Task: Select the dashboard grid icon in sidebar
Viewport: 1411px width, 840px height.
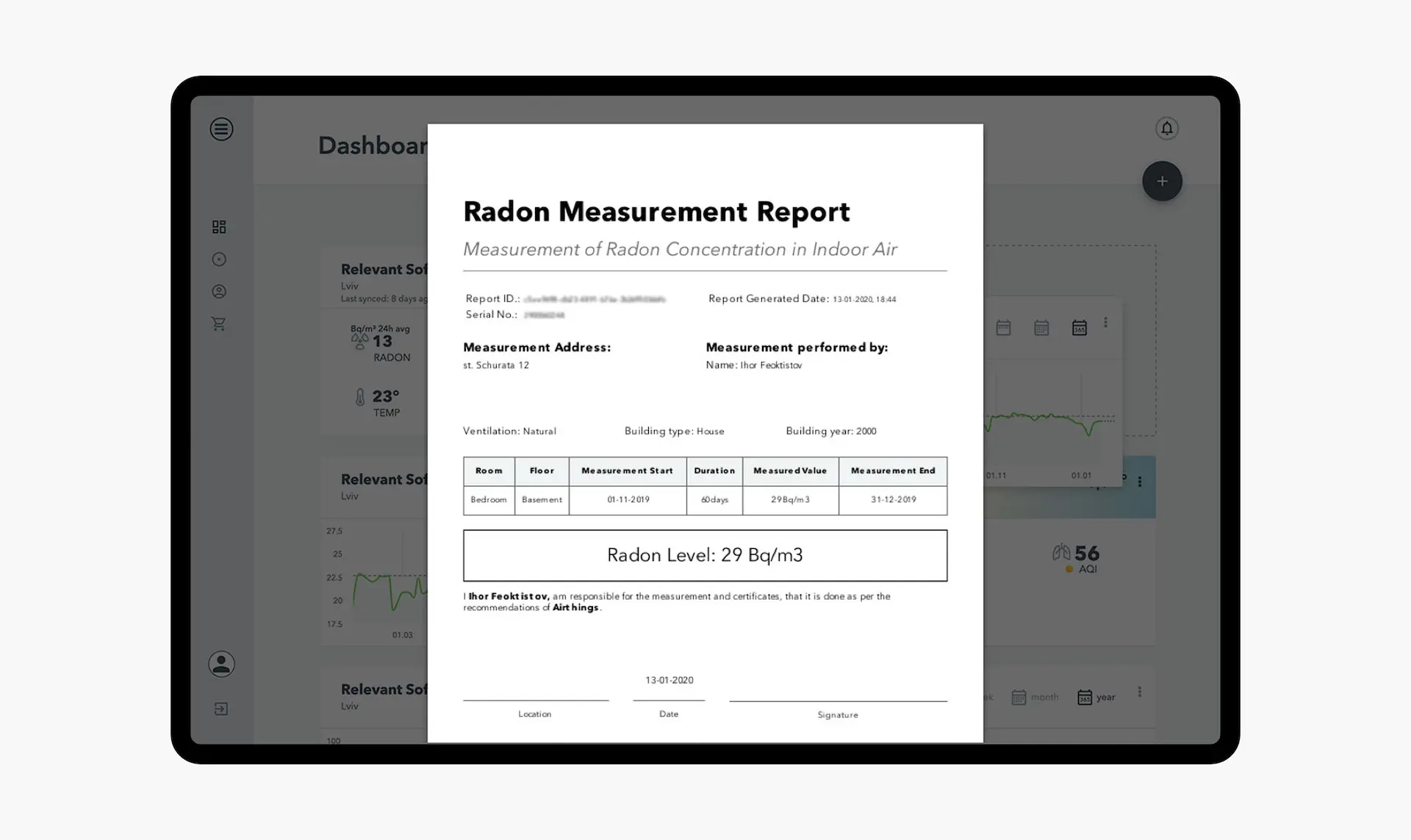Action: click(x=218, y=226)
